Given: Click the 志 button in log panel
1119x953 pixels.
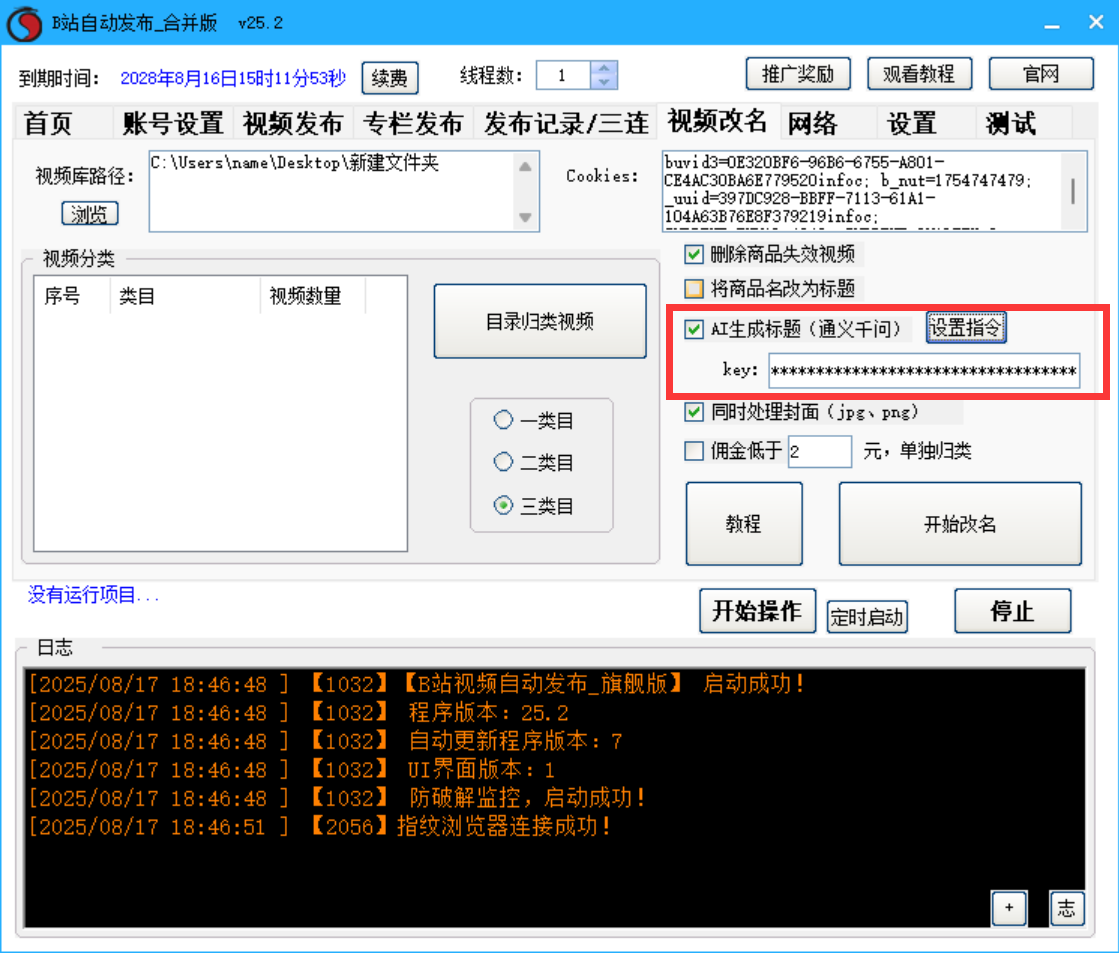Looking at the screenshot, I should (1066, 908).
